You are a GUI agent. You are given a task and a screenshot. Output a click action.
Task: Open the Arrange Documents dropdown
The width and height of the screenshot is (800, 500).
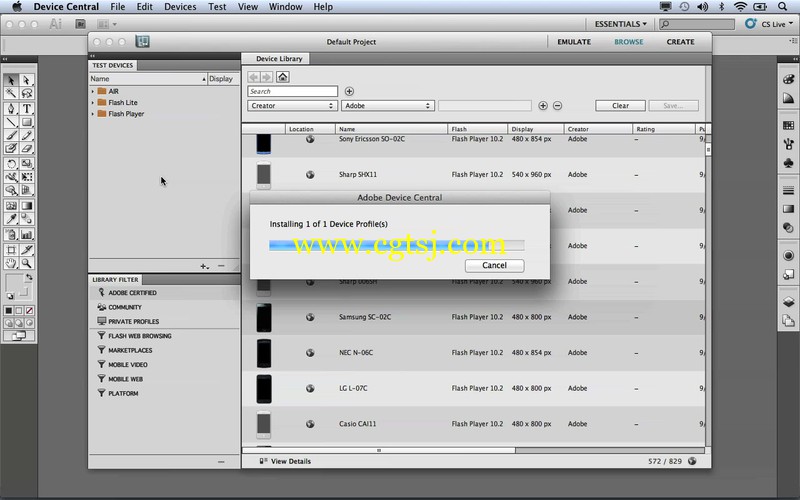tap(107, 24)
